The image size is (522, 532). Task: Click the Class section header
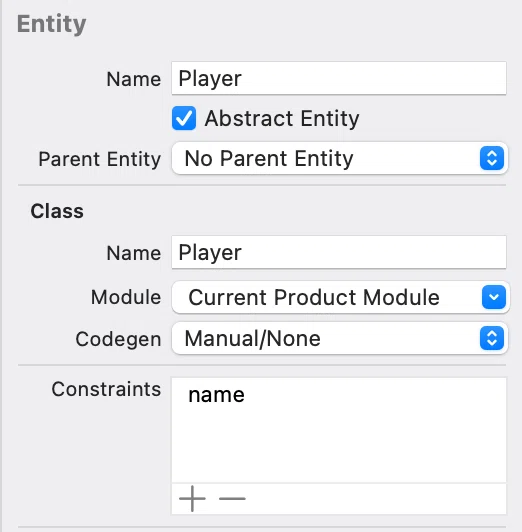[57, 211]
